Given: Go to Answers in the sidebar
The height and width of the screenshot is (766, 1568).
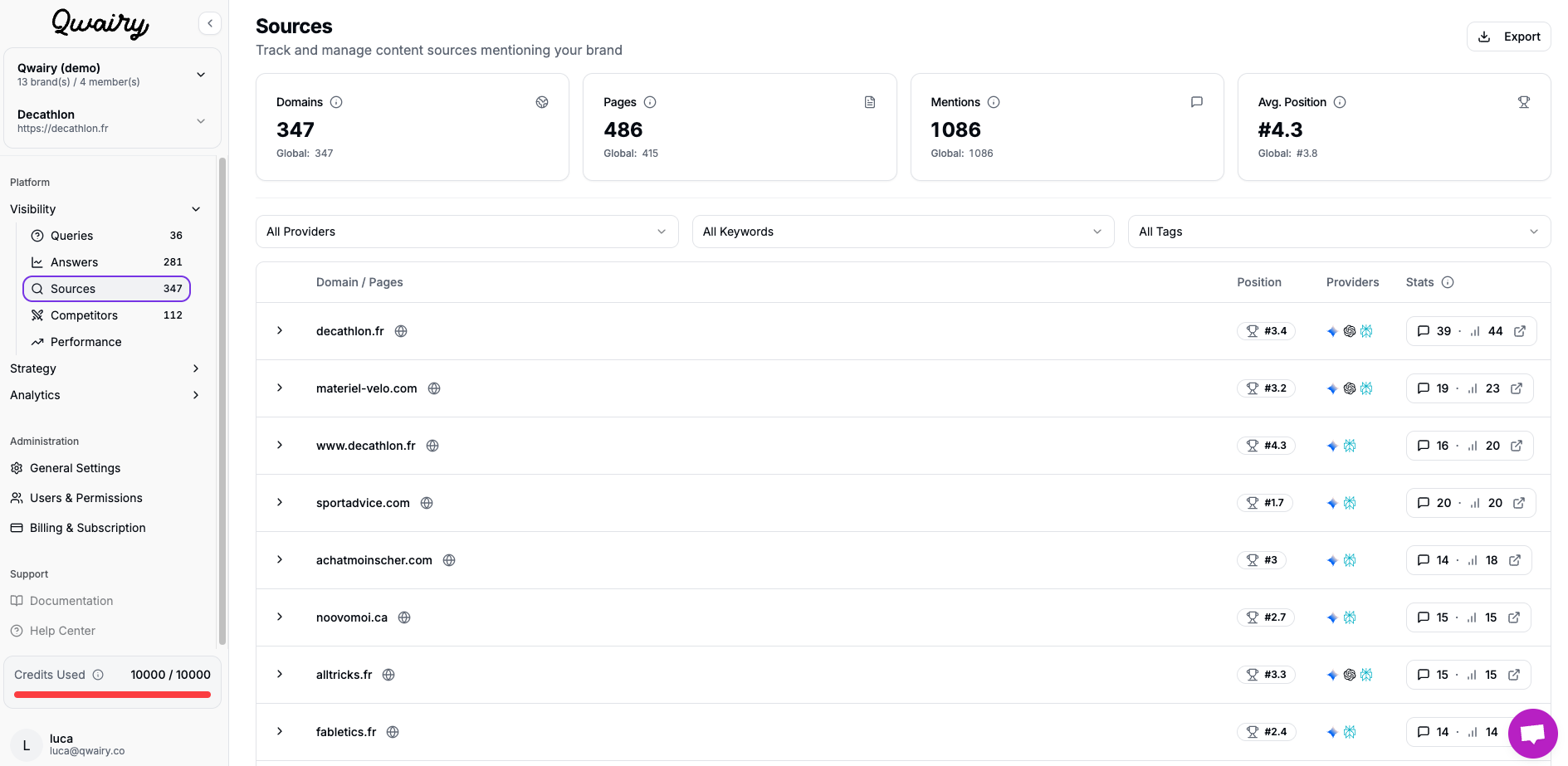Looking at the screenshot, I should pos(106,262).
